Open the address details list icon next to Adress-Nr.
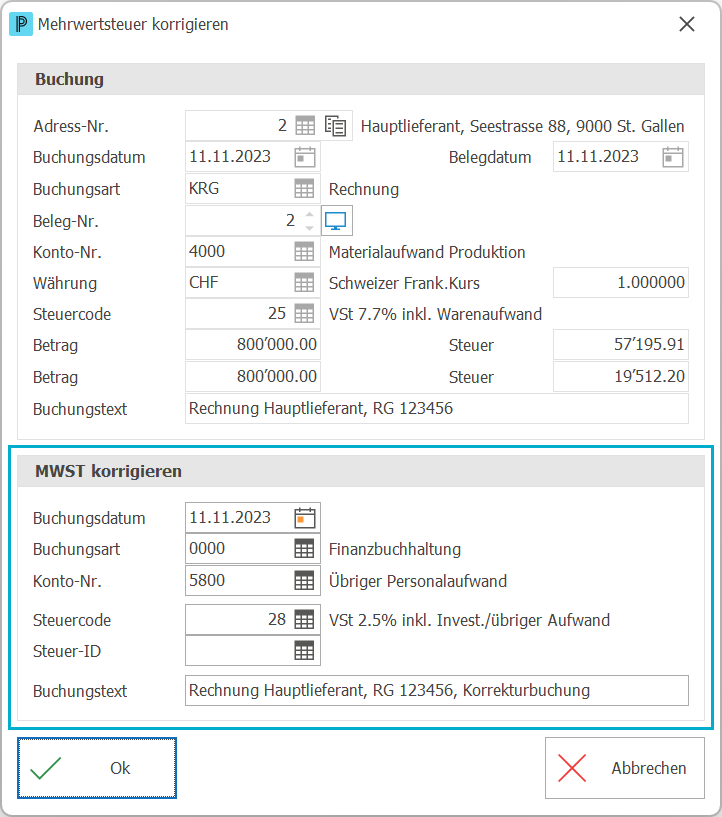 coord(335,126)
